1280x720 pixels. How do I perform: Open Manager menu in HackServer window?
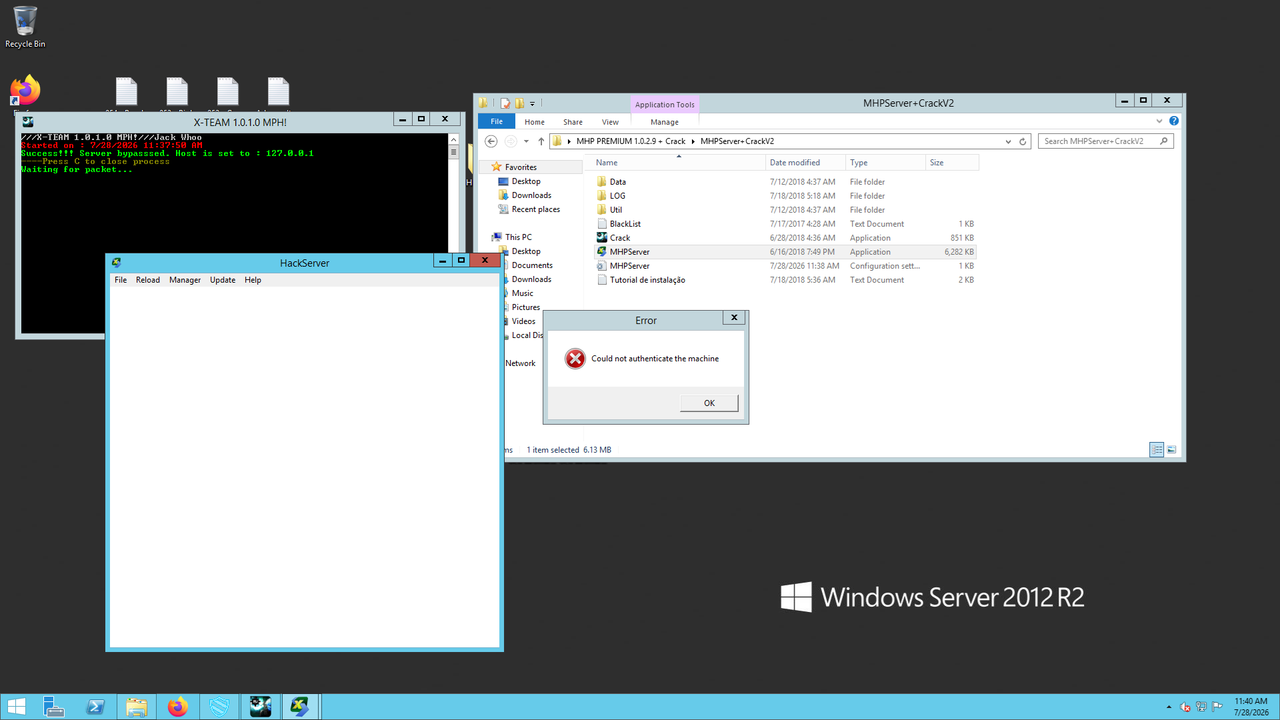coord(185,280)
